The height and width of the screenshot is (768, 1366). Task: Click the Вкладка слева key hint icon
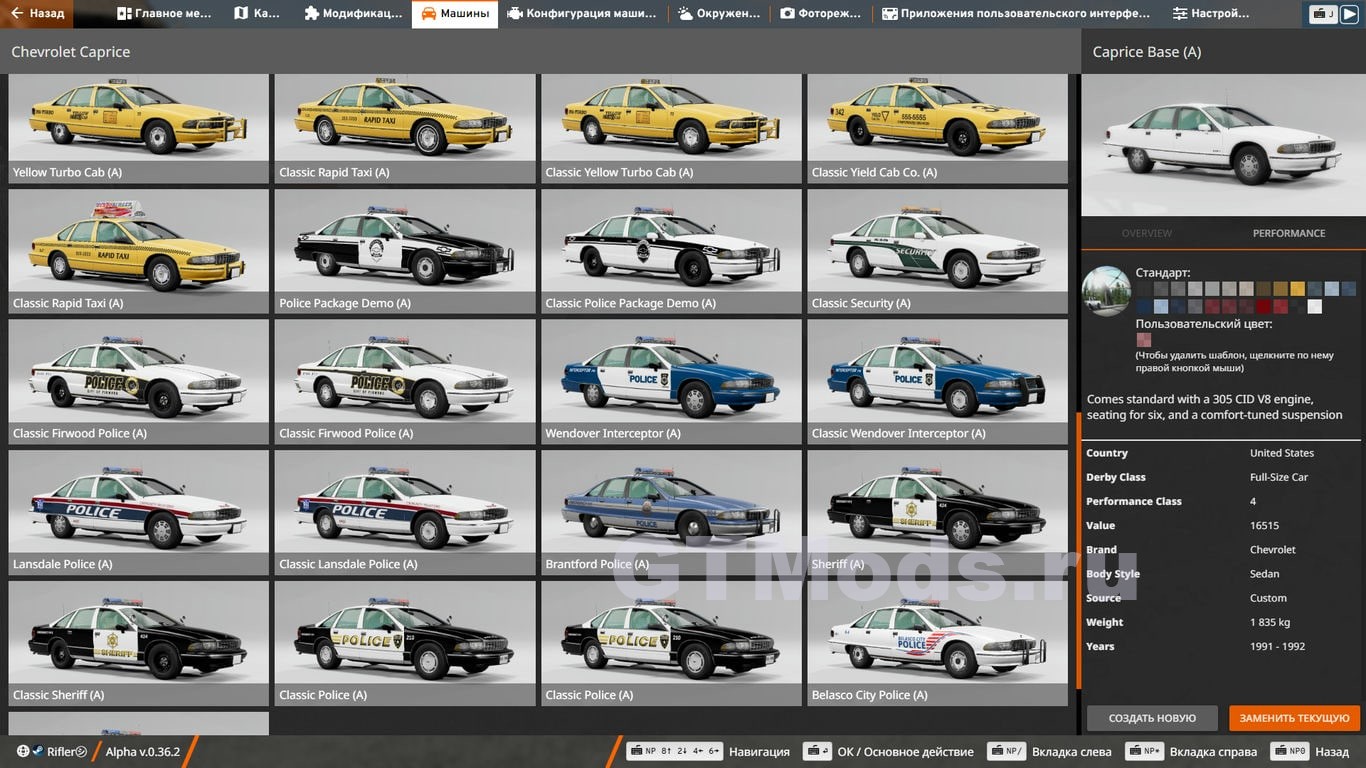[1007, 751]
